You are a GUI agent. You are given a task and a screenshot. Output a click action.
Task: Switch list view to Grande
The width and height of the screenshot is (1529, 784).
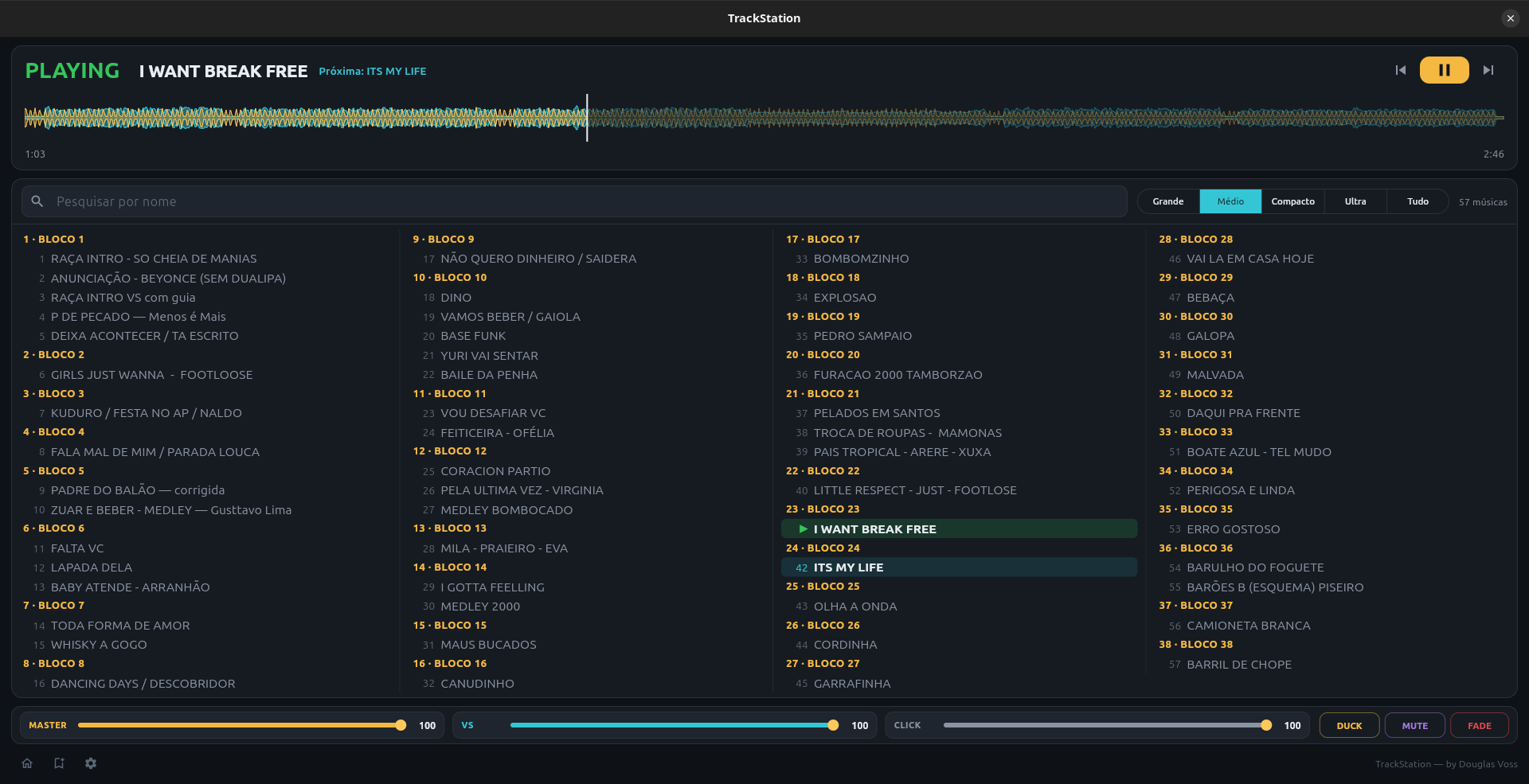(x=1167, y=201)
